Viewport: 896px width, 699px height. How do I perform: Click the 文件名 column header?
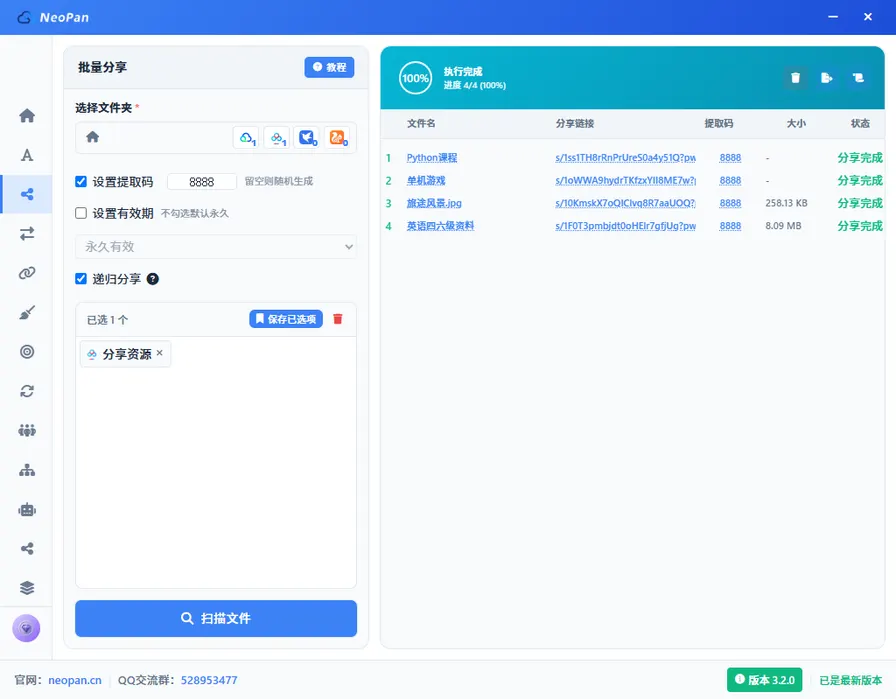[x=421, y=123]
